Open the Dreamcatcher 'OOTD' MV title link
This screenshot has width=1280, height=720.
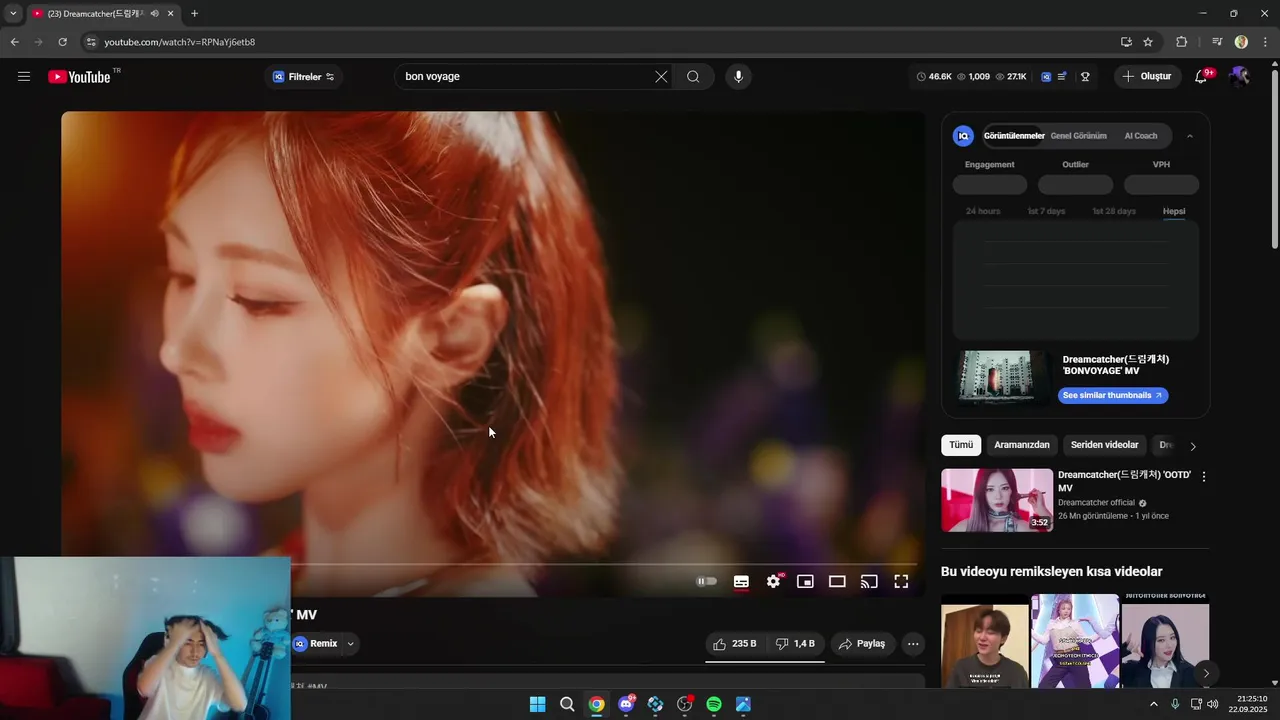coord(1124,481)
